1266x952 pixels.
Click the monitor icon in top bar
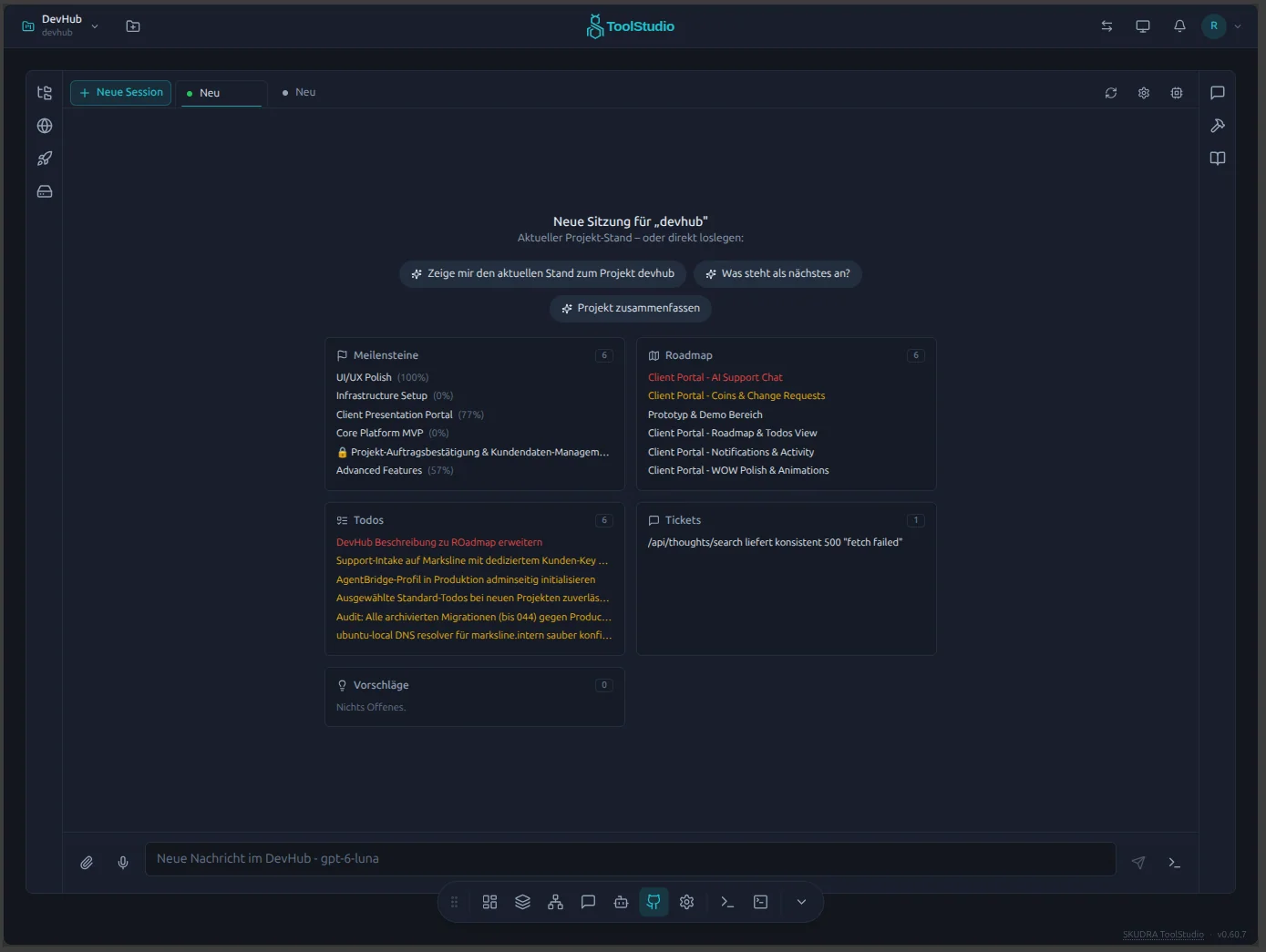1143,26
